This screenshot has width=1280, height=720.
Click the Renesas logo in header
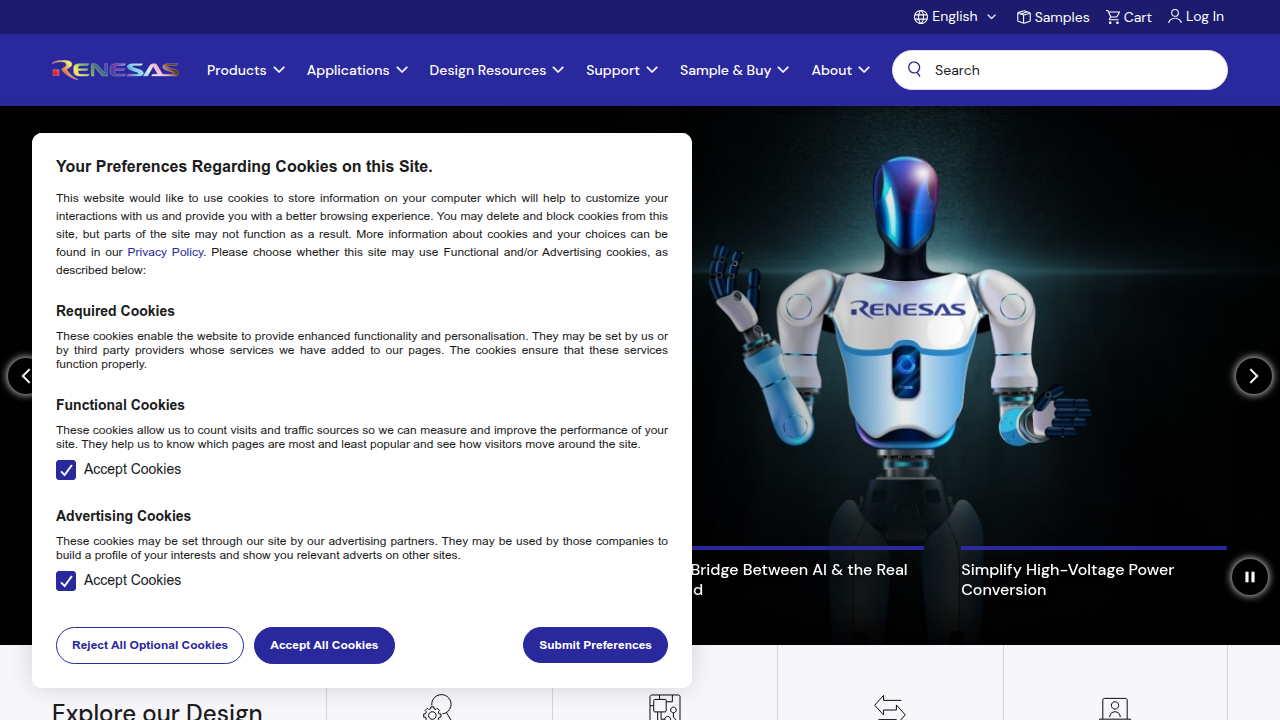point(116,69)
